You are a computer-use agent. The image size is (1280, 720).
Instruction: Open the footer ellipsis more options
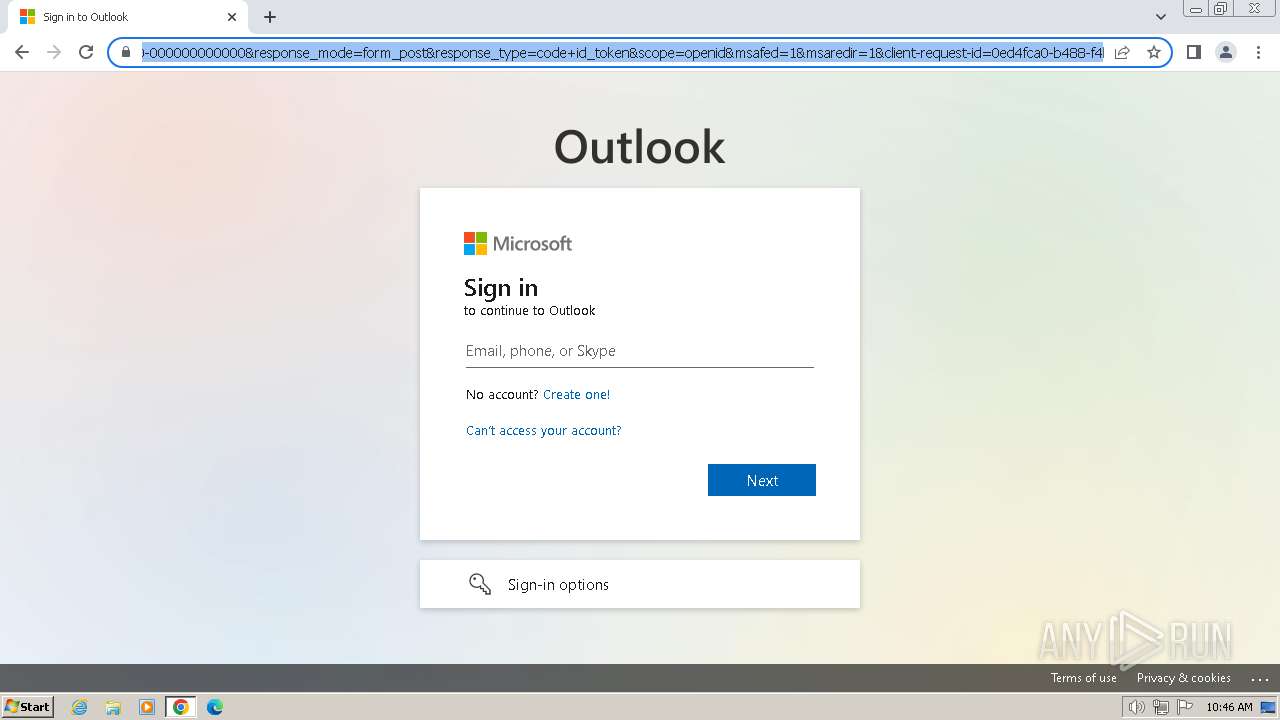[x=1259, y=679]
